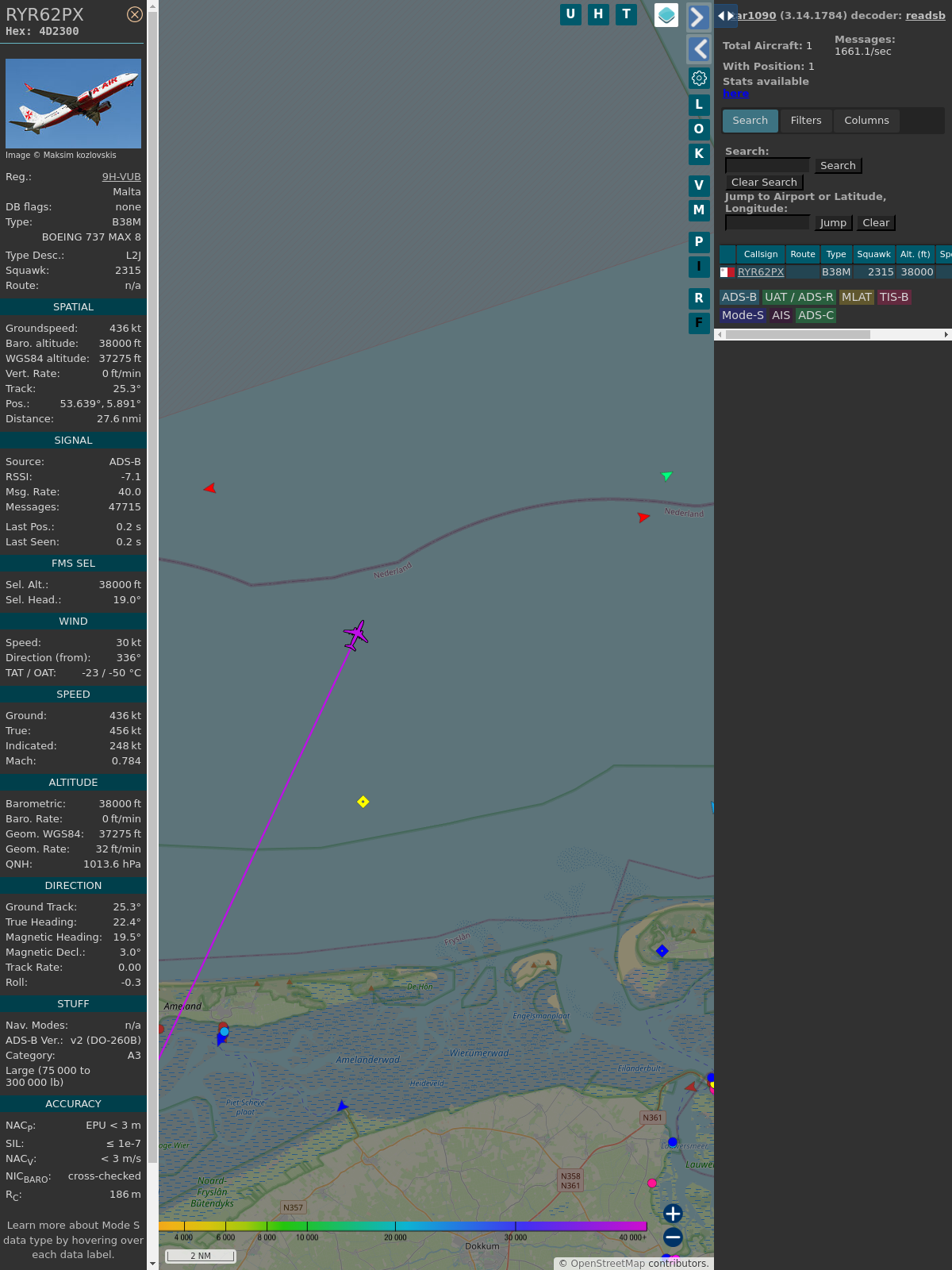
Task: Click the settings gear icon on the map
Action: 699,78
